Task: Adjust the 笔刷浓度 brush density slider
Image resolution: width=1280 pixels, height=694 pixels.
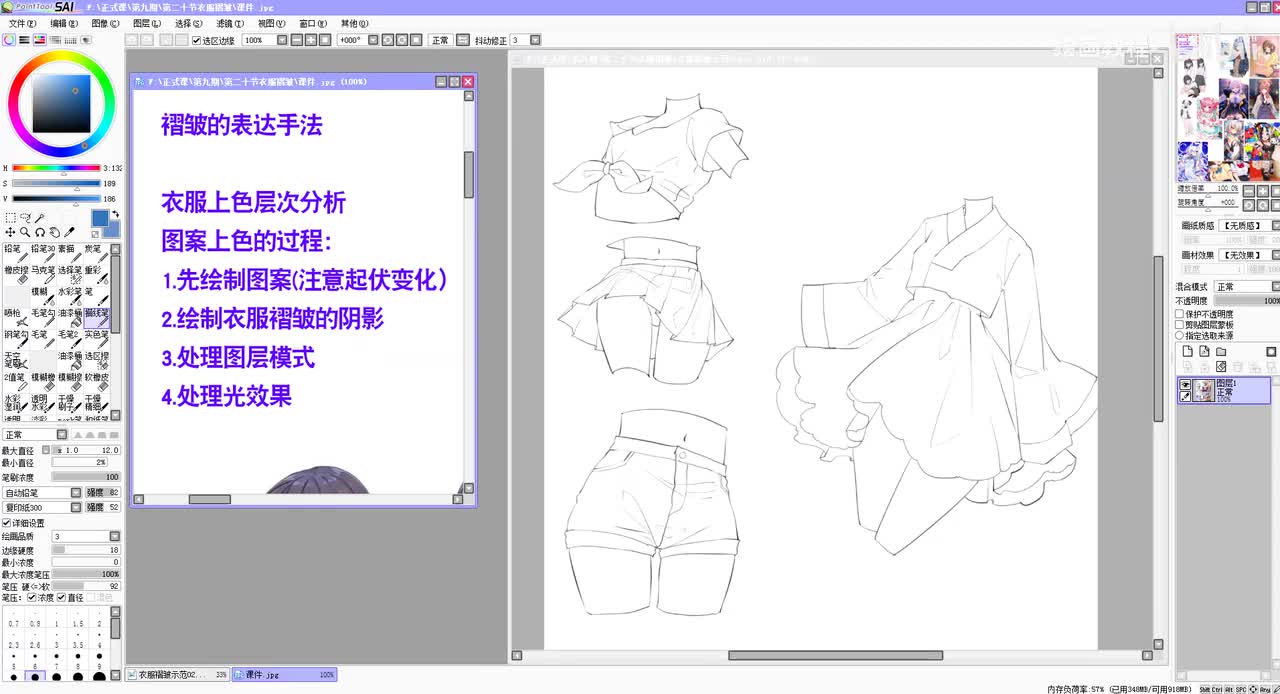Action: pos(86,477)
